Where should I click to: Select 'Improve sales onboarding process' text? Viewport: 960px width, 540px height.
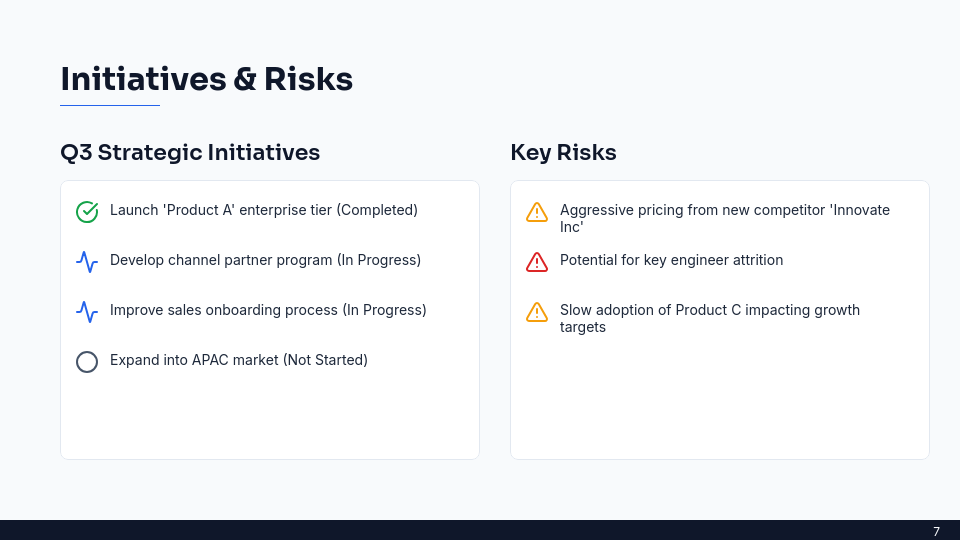[268, 310]
